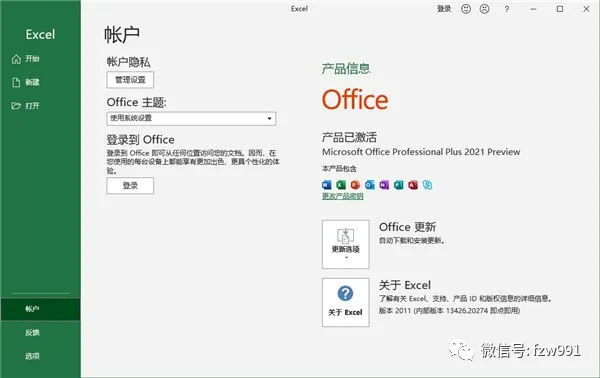Image resolution: width=600 pixels, height=378 pixels.
Task: Click the PowerPoint product icon
Action: point(355,185)
